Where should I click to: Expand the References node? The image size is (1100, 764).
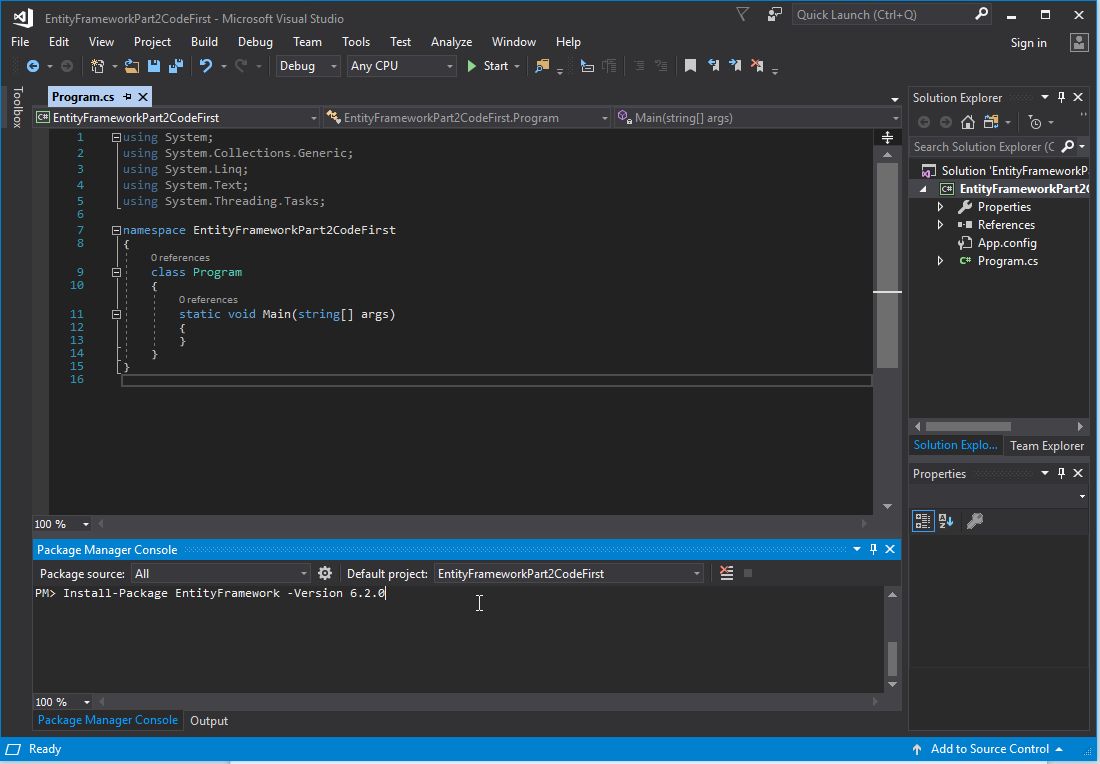pos(940,224)
